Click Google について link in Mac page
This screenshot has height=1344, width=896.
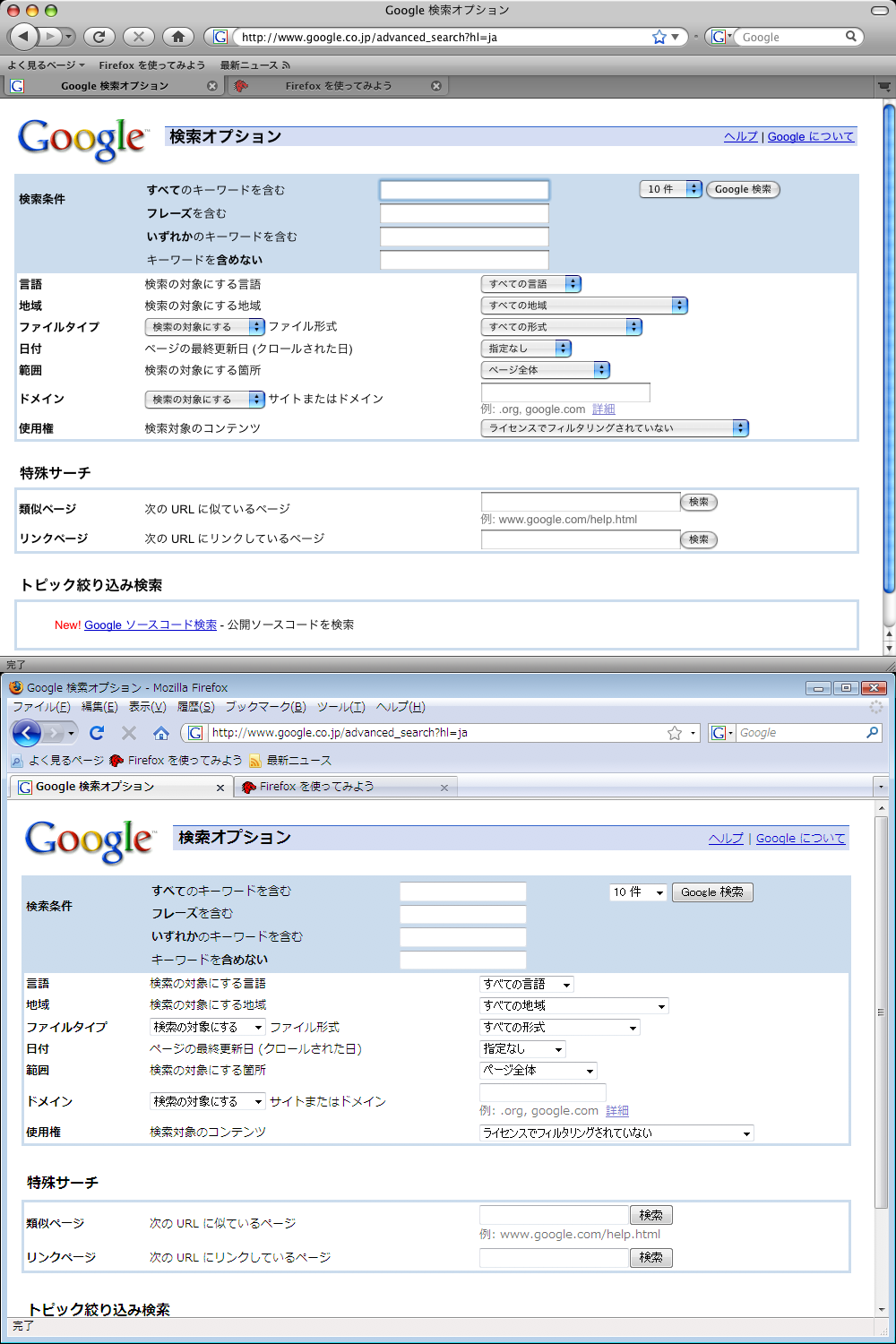point(811,137)
